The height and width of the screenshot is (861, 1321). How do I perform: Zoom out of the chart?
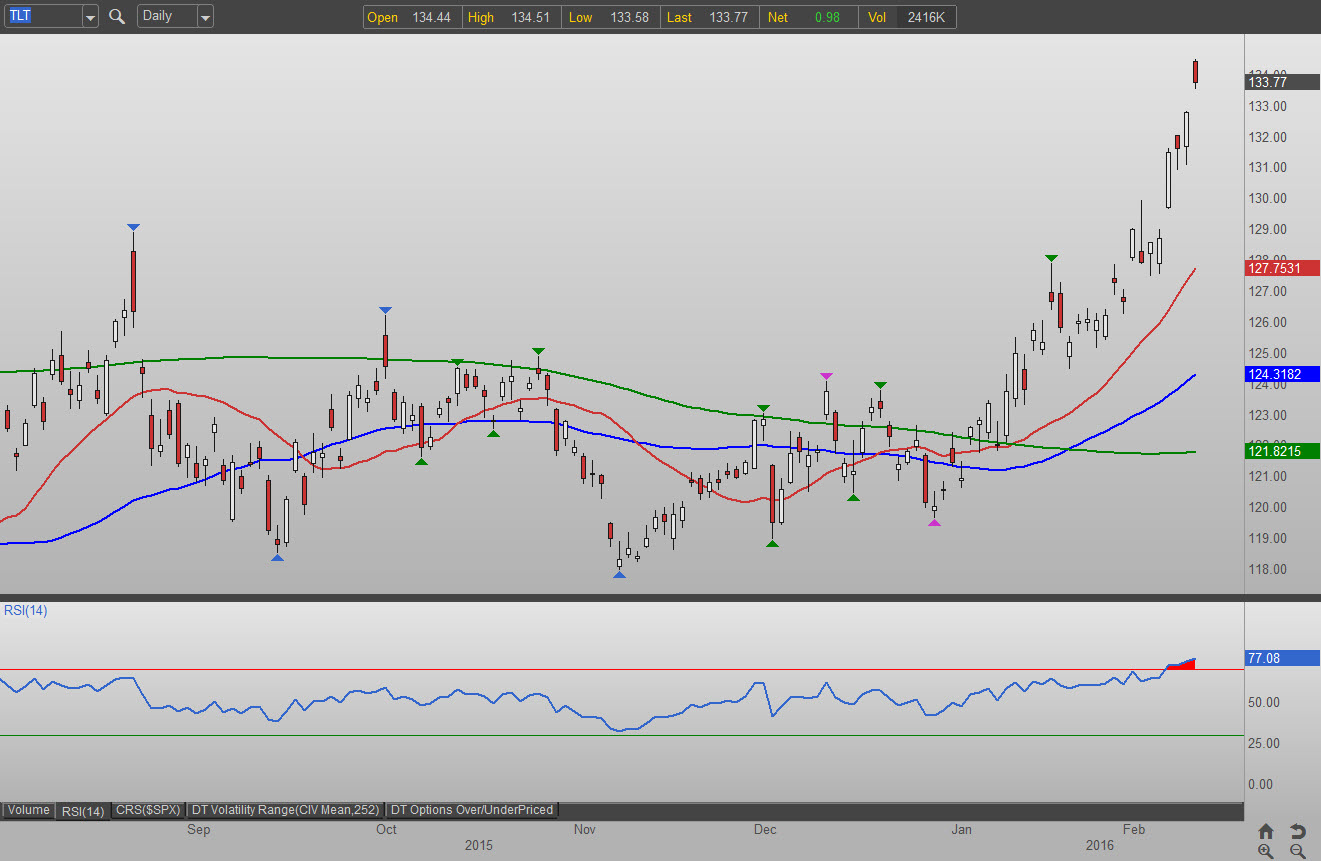point(1297,851)
